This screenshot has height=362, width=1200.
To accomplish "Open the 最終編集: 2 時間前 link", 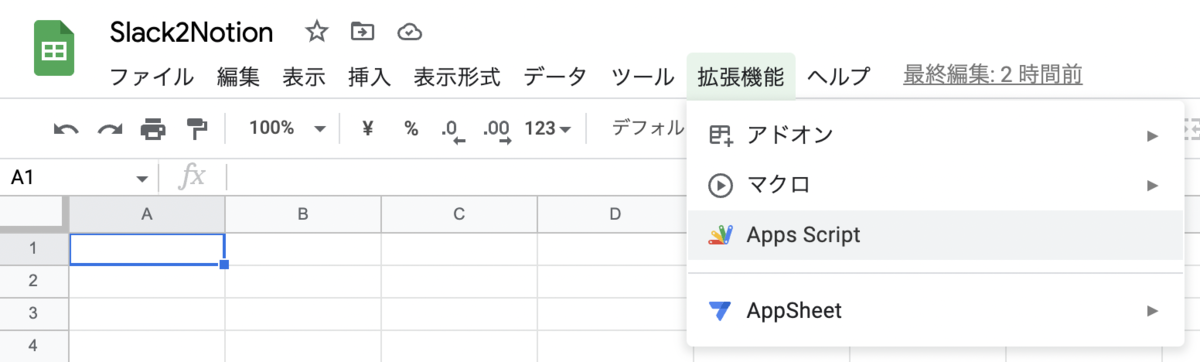I will point(993,75).
